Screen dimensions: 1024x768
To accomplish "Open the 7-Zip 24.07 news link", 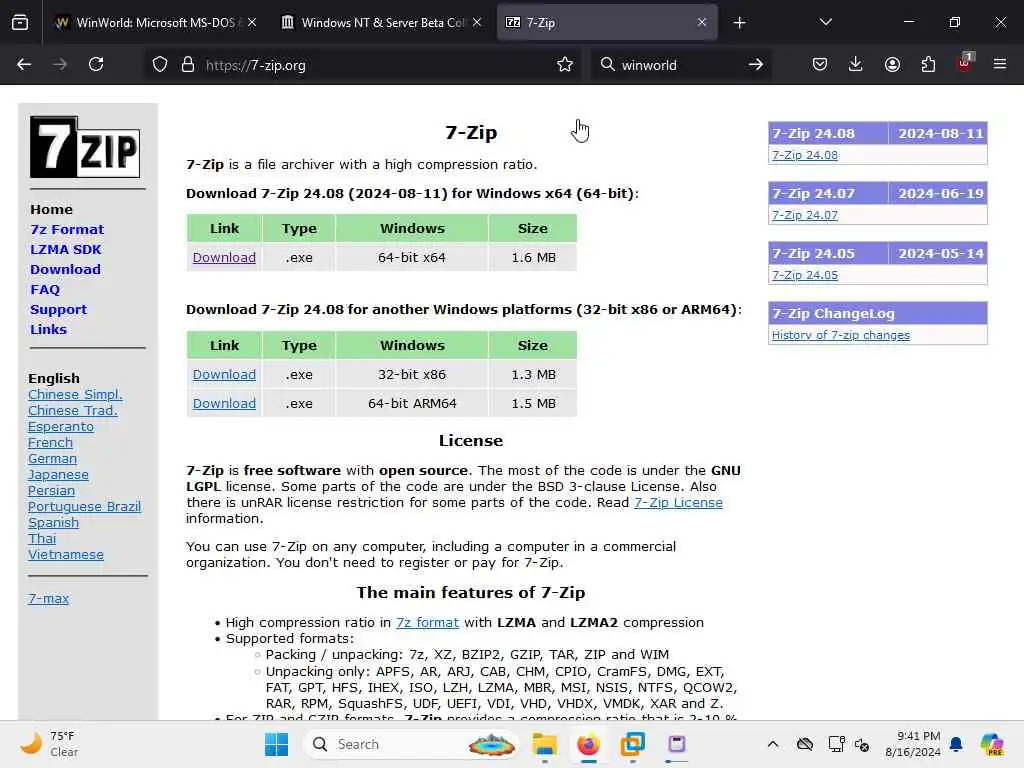I will click(805, 216).
